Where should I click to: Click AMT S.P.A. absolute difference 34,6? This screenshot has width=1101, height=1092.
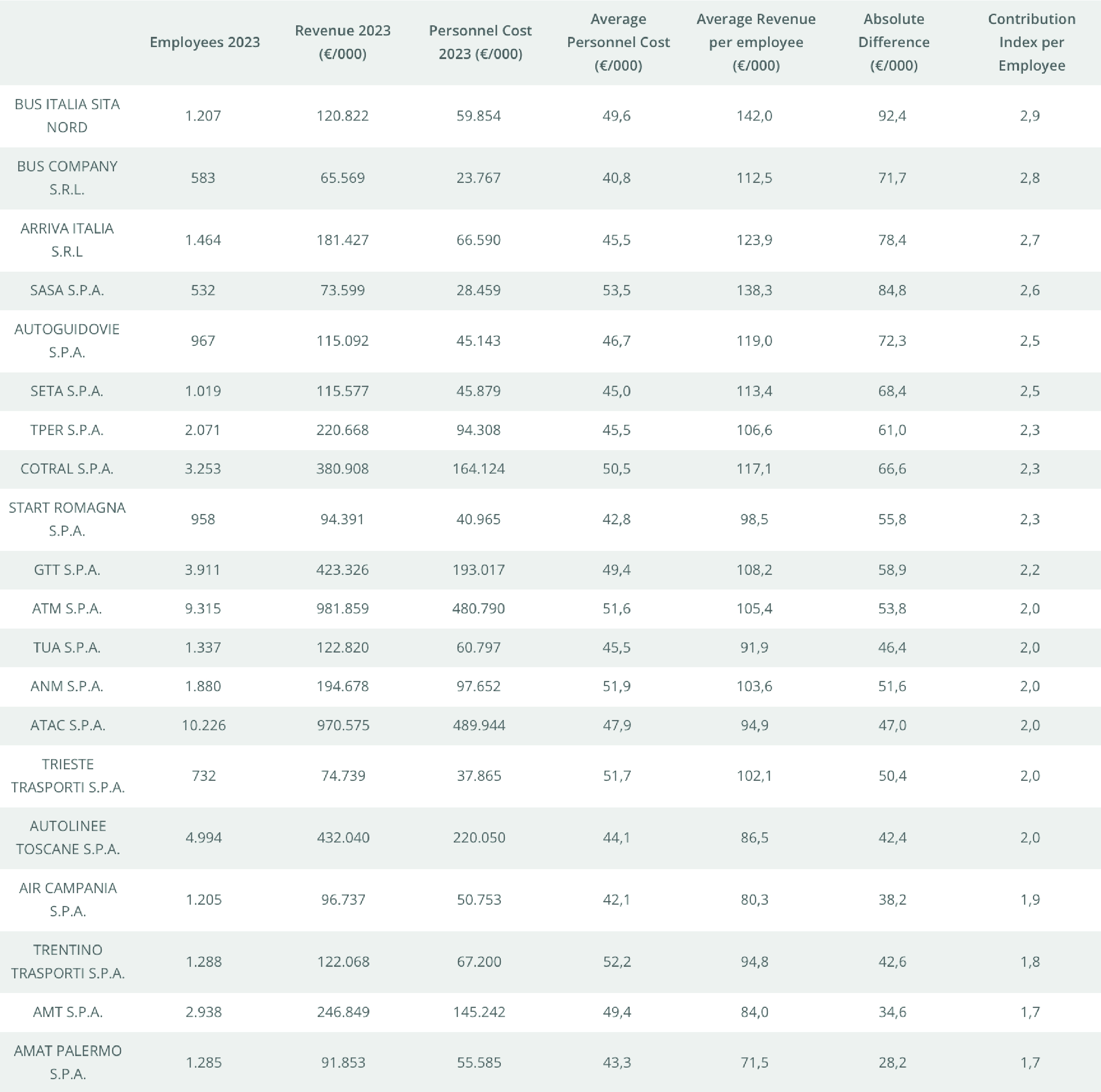click(x=892, y=1012)
